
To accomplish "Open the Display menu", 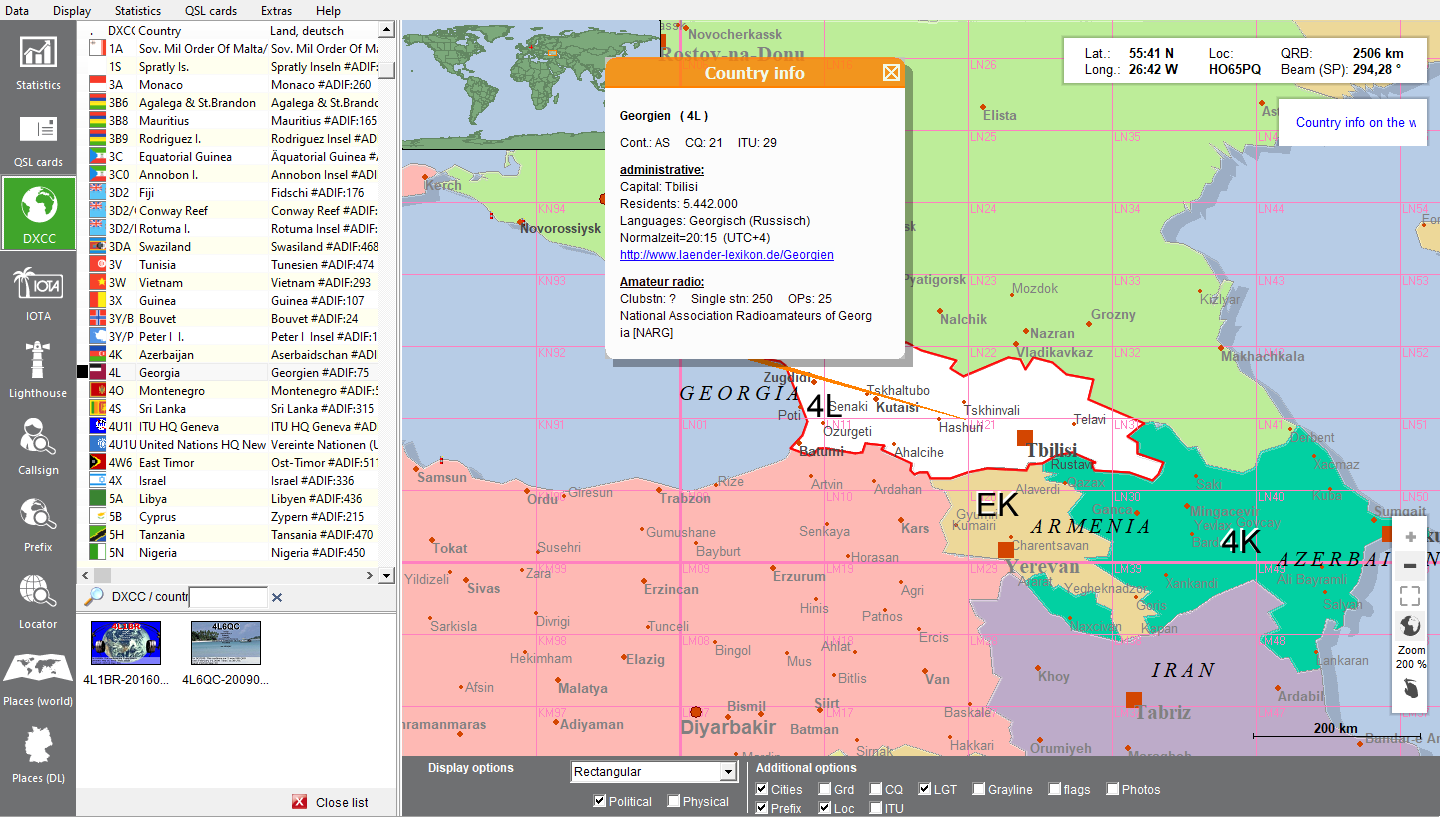I will (x=71, y=11).
